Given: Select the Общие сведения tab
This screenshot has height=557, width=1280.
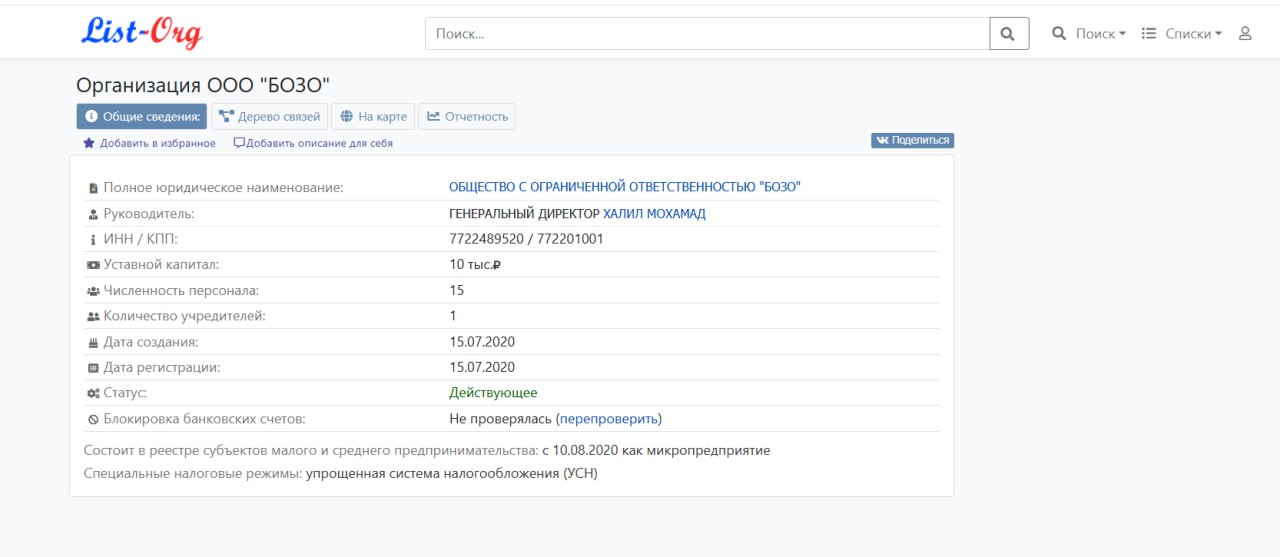Looking at the screenshot, I should 142,116.
